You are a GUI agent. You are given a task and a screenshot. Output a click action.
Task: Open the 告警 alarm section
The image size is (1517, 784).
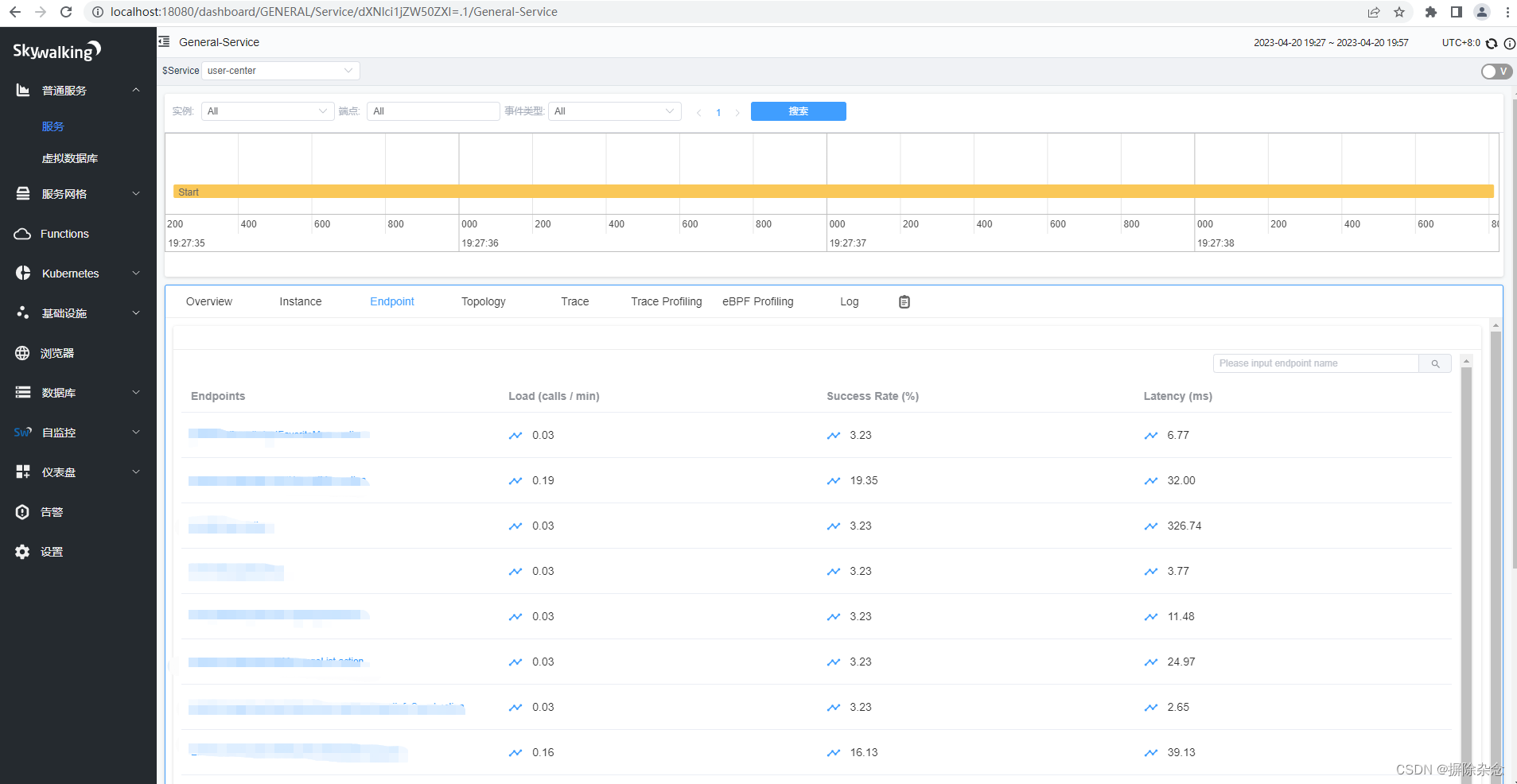[x=52, y=511]
